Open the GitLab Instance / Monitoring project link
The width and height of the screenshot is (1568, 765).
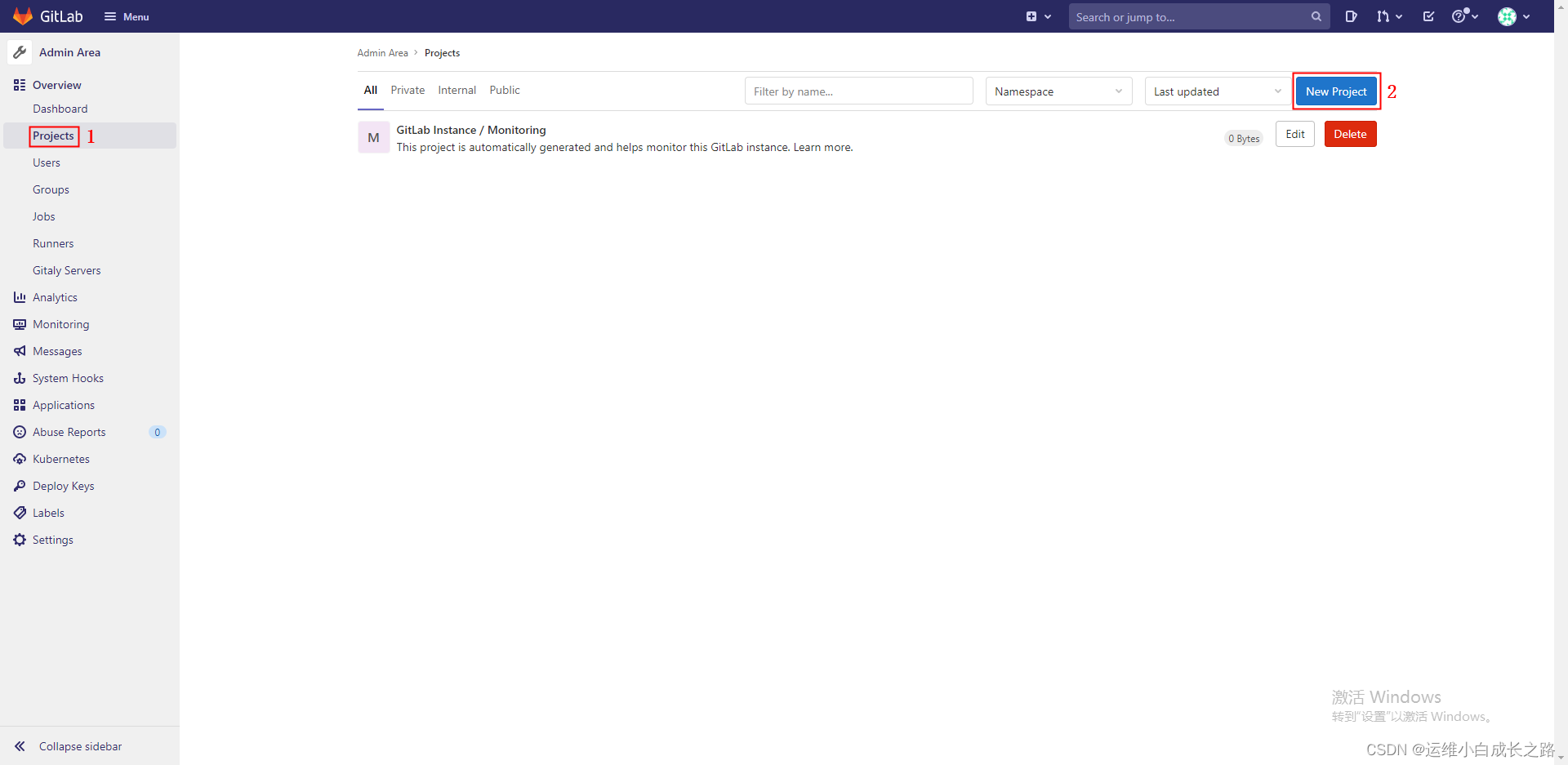pos(471,130)
